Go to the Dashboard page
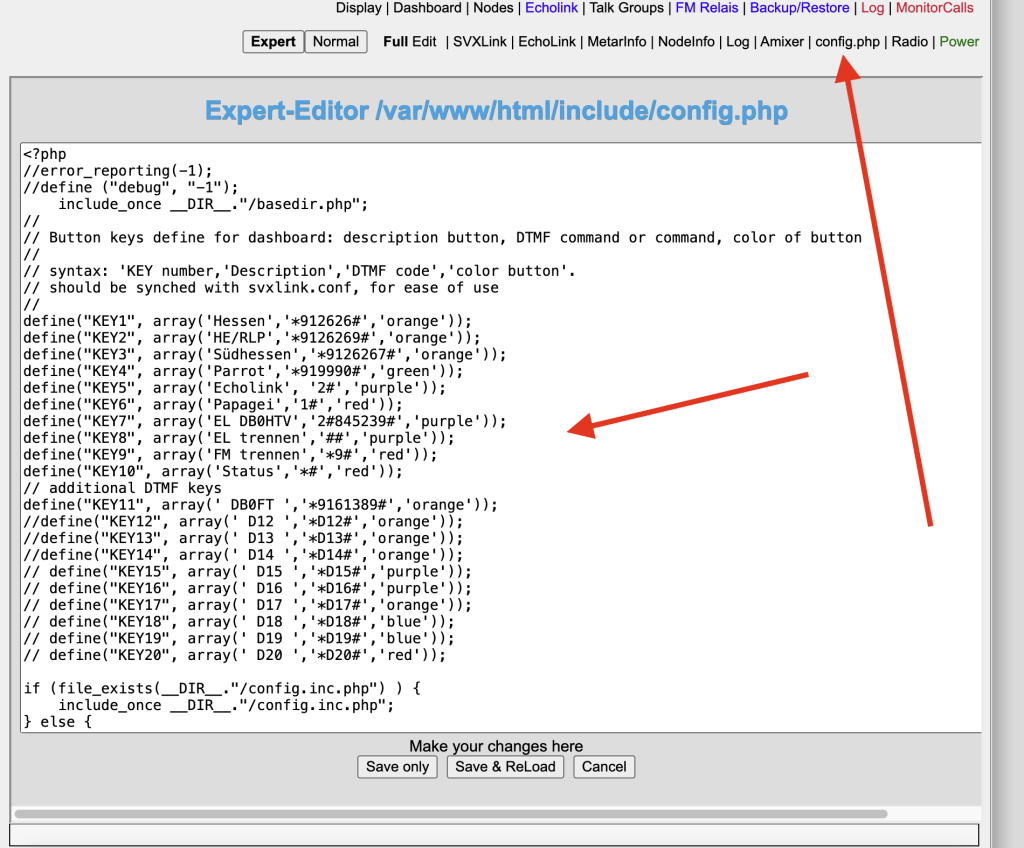The height and width of the screenshot is (848, 1024). pos(427,8)
